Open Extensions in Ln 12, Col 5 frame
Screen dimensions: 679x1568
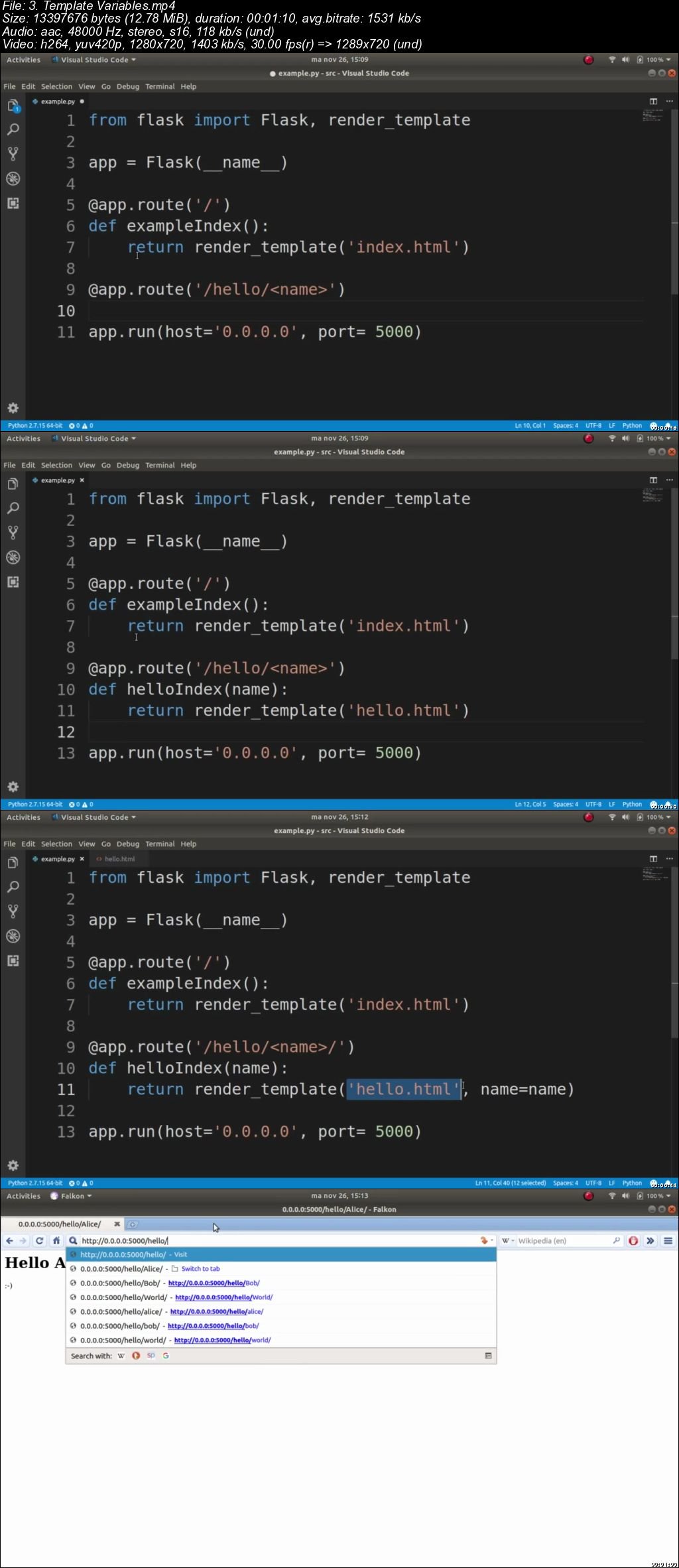pyautogui.click(x=13, y=582)
